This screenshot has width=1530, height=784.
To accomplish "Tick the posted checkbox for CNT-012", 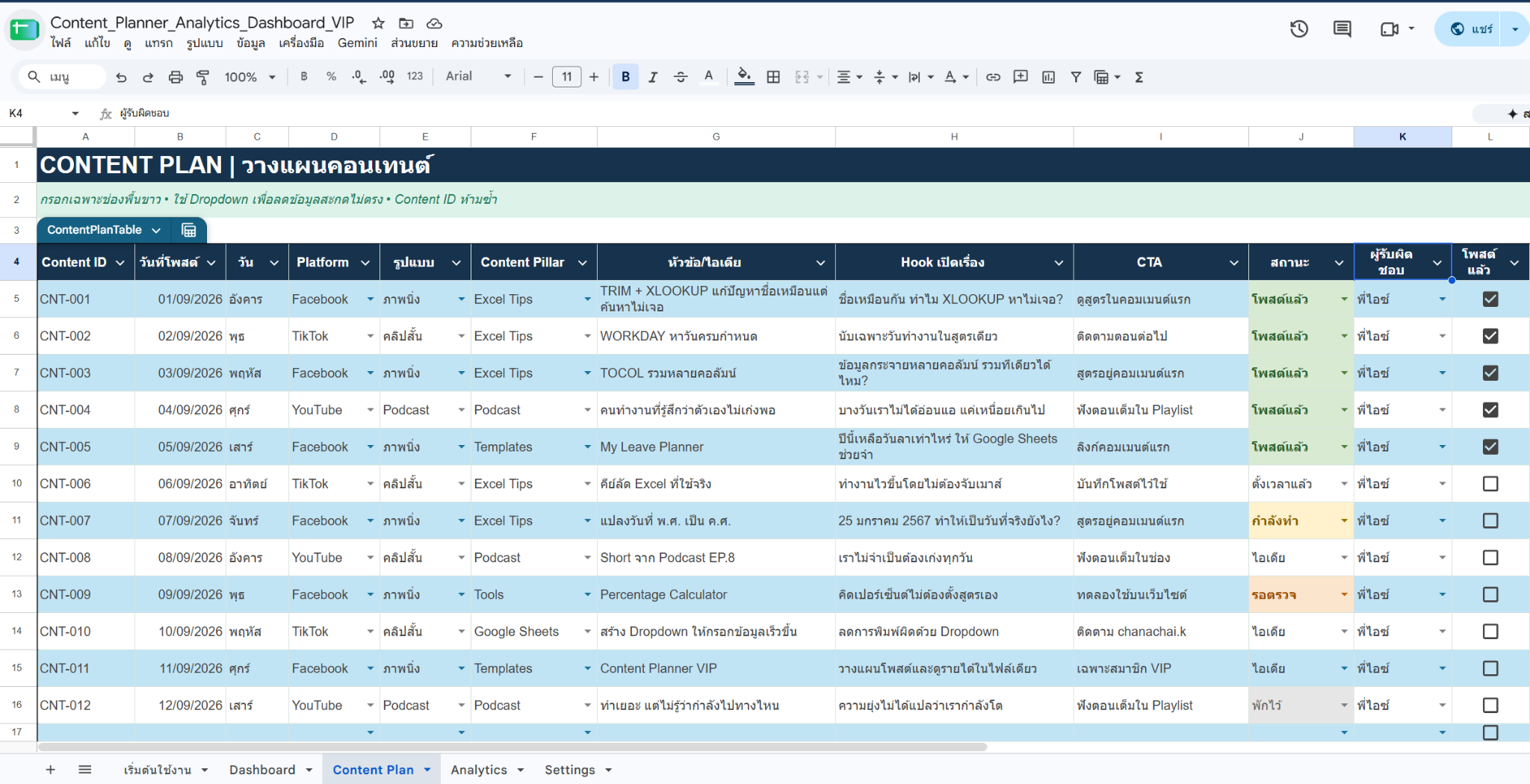I will [x=1490, y=705].
